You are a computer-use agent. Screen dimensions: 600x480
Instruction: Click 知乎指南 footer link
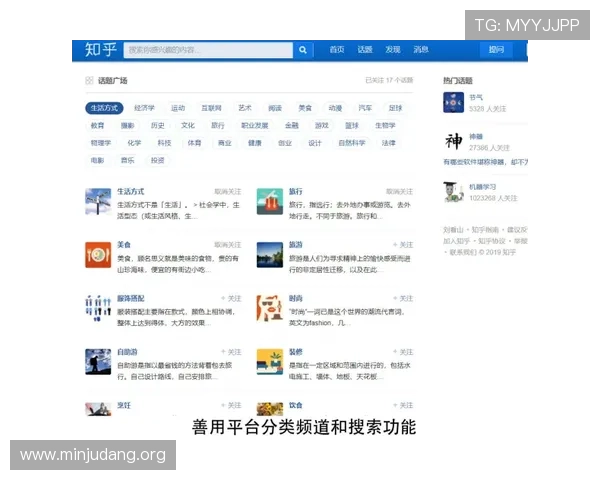click(485, 230)
